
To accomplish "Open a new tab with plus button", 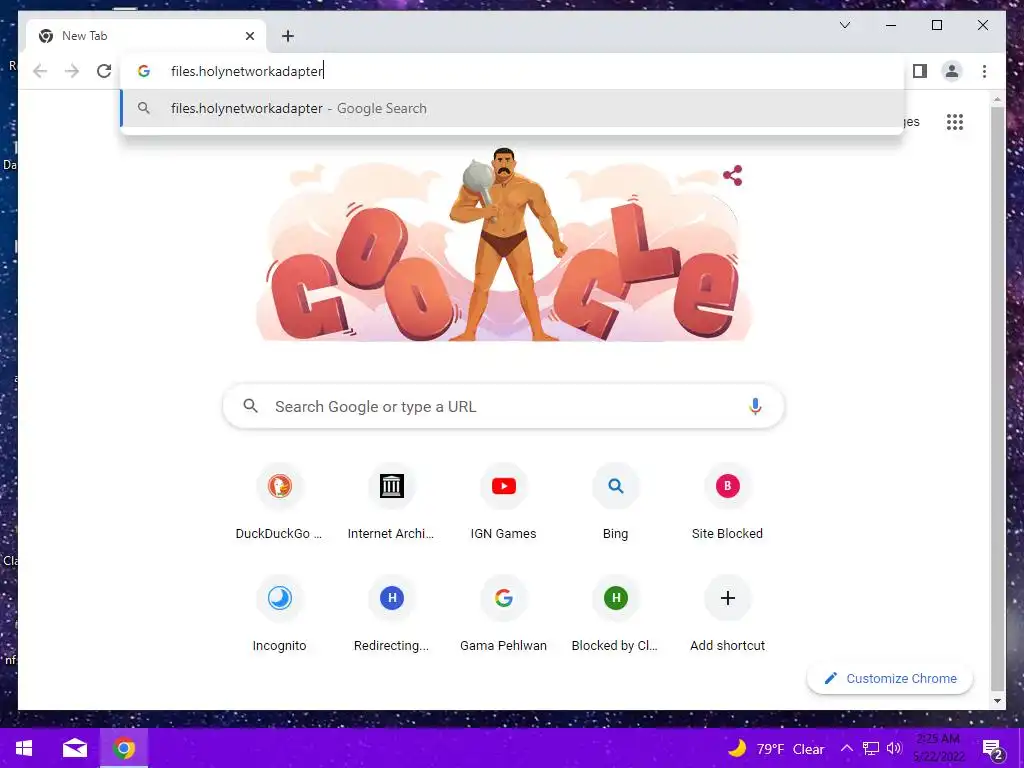I will tap(288, 36).
